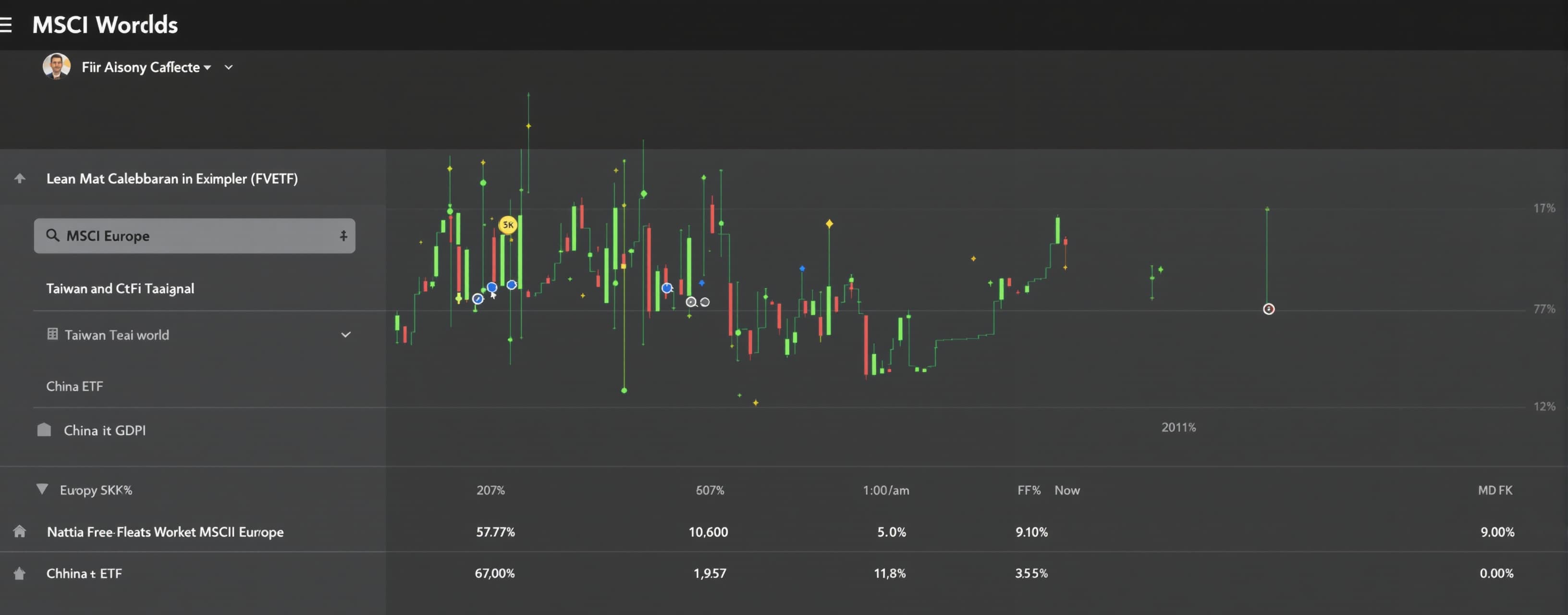The width and height of the screenshot is (1568, 615).
Task: Click the search magnifier icon
Action: 53,235
